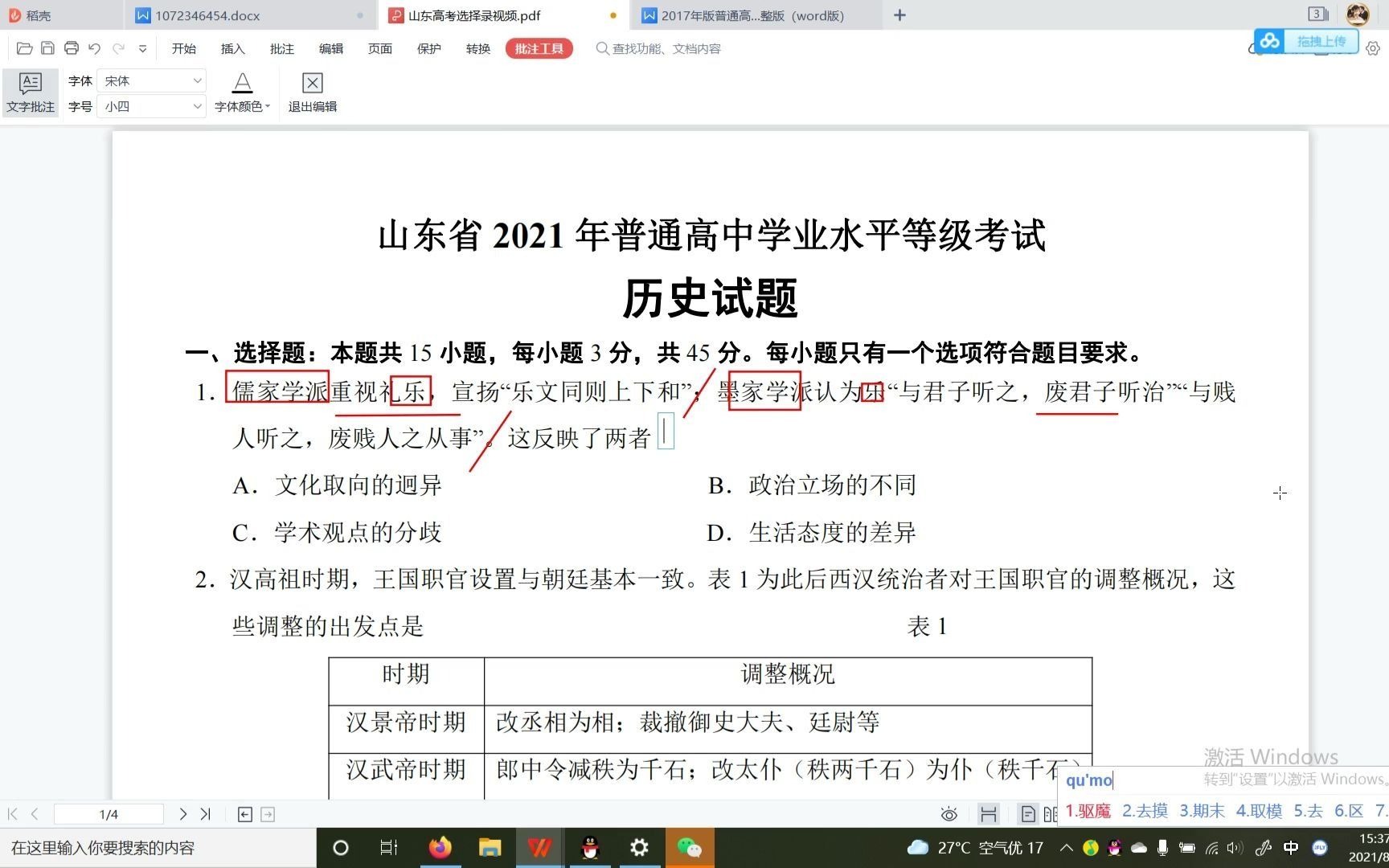Viewport: 1389px width, 868px height.
Task: Open File Explorer from the taskbar
Action: (x=490, y=848)
